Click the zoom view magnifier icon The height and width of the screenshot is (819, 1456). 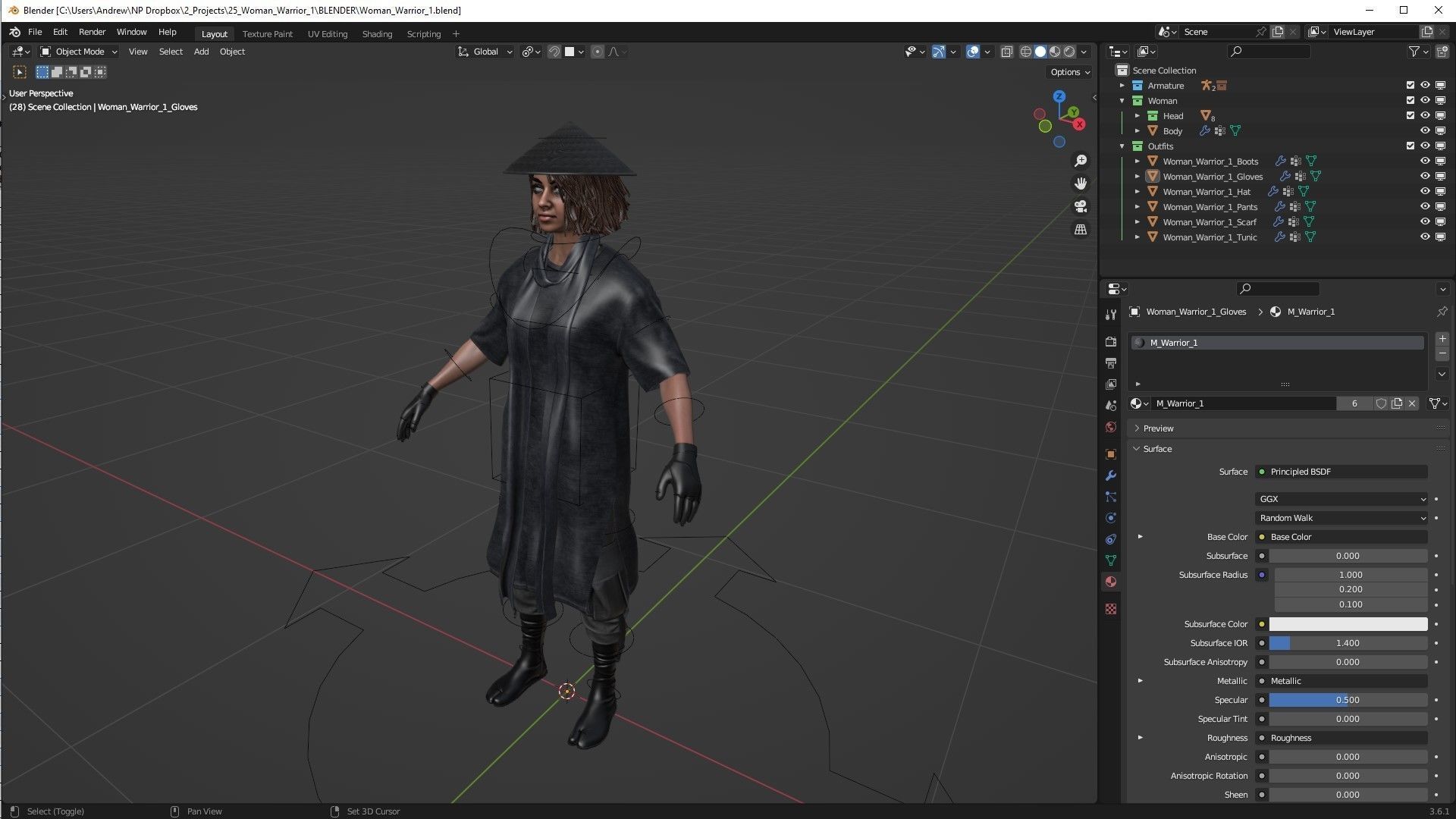[1081, 161]
